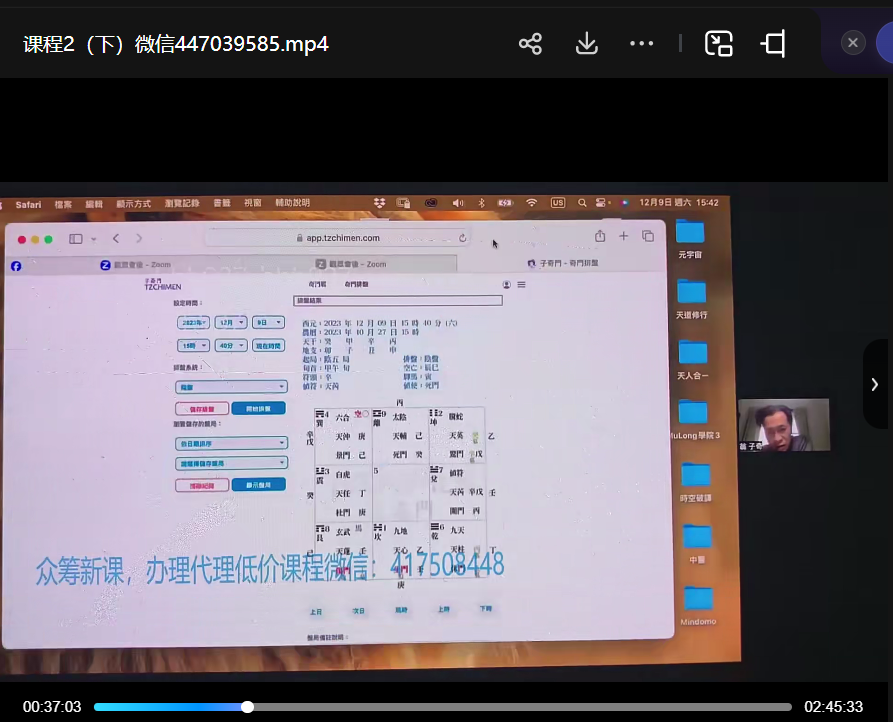Enable picture-in-picture mini player mode

[x=719, y=44]
